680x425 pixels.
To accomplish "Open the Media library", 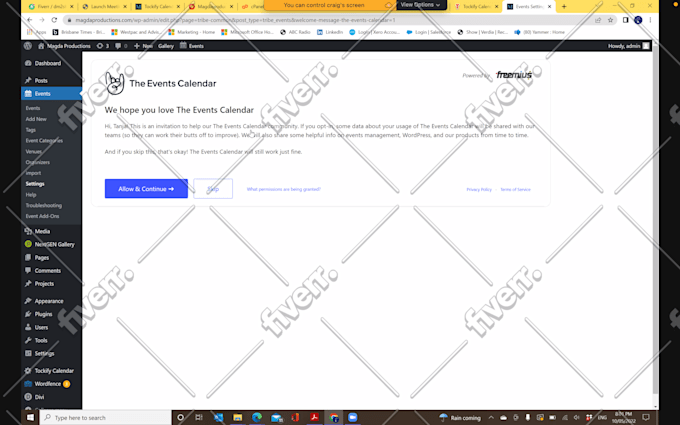I will click(x=42, y=231).
